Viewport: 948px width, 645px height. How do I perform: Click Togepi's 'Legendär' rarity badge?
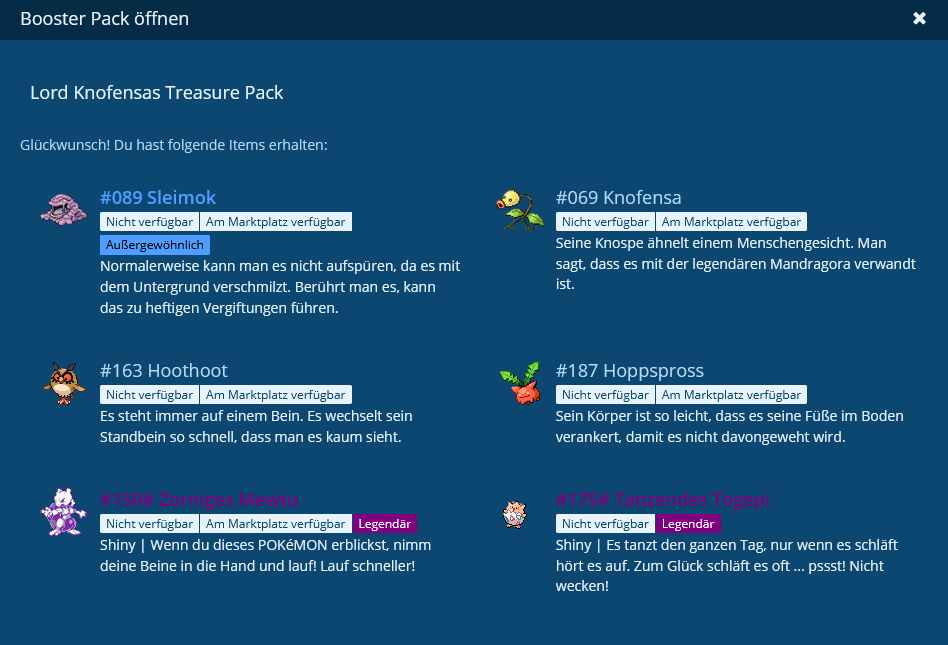688,524
